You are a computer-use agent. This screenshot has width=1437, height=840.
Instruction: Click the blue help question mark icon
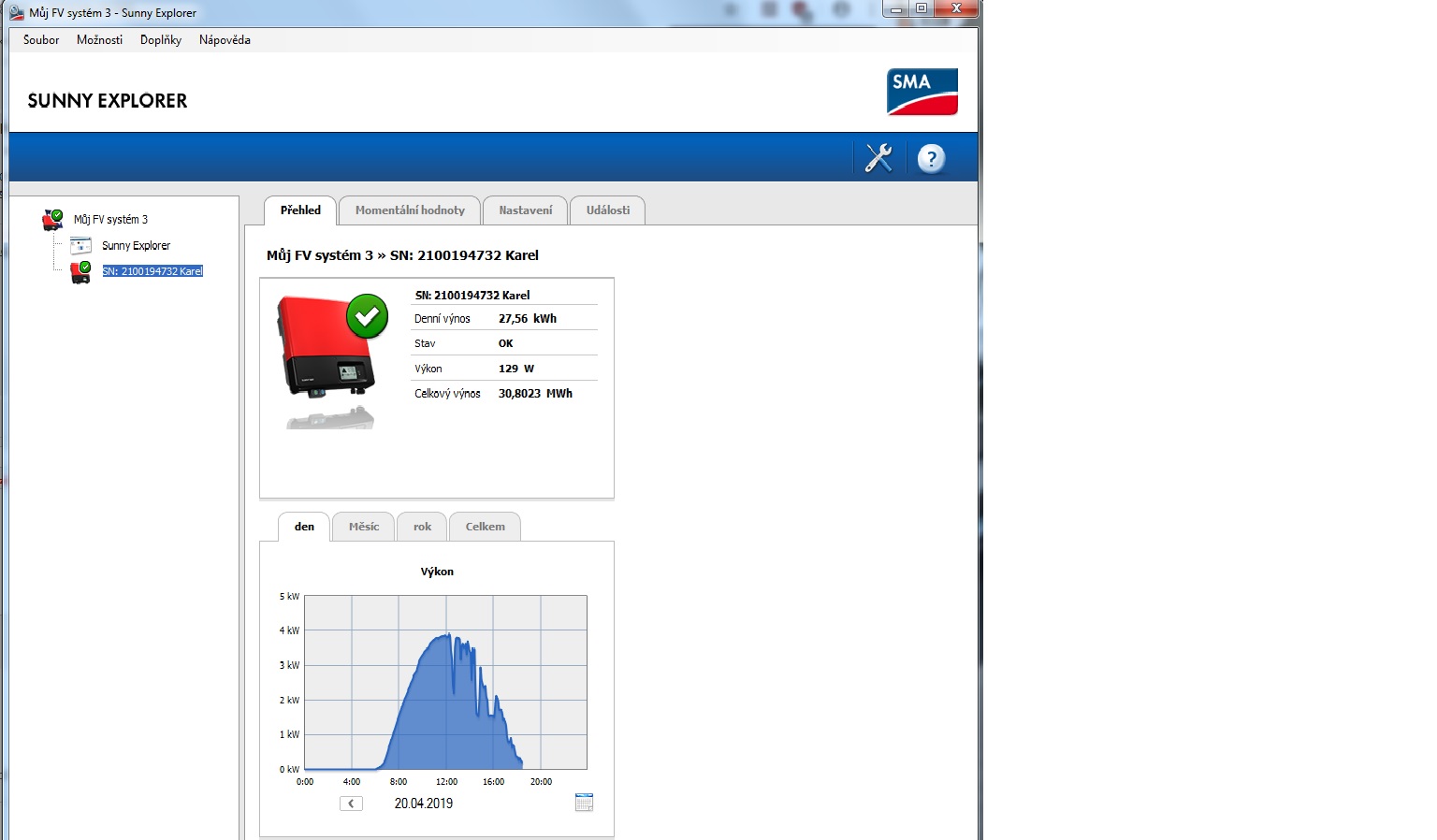click(x=931, y=158)
